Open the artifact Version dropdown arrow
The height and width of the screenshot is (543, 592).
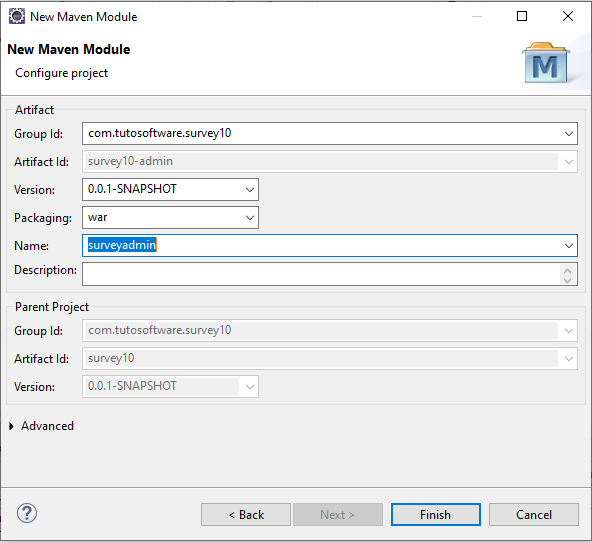point(250,190)
